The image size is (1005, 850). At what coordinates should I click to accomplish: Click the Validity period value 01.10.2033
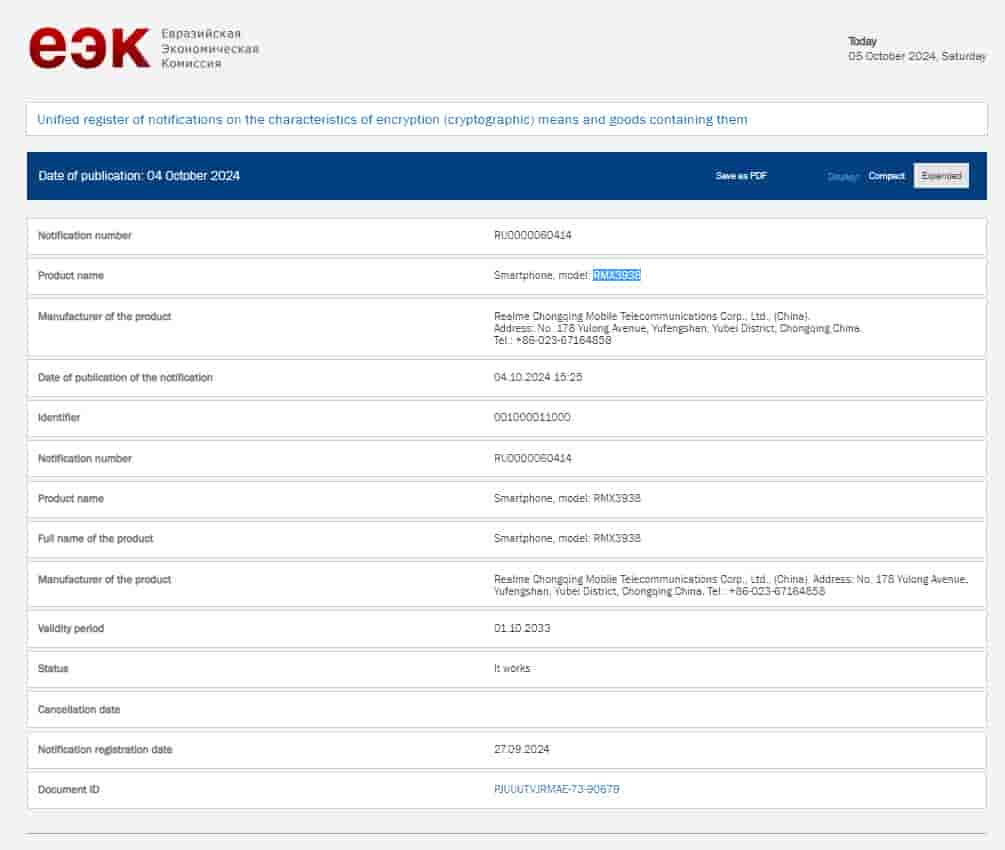click(522, 629)
